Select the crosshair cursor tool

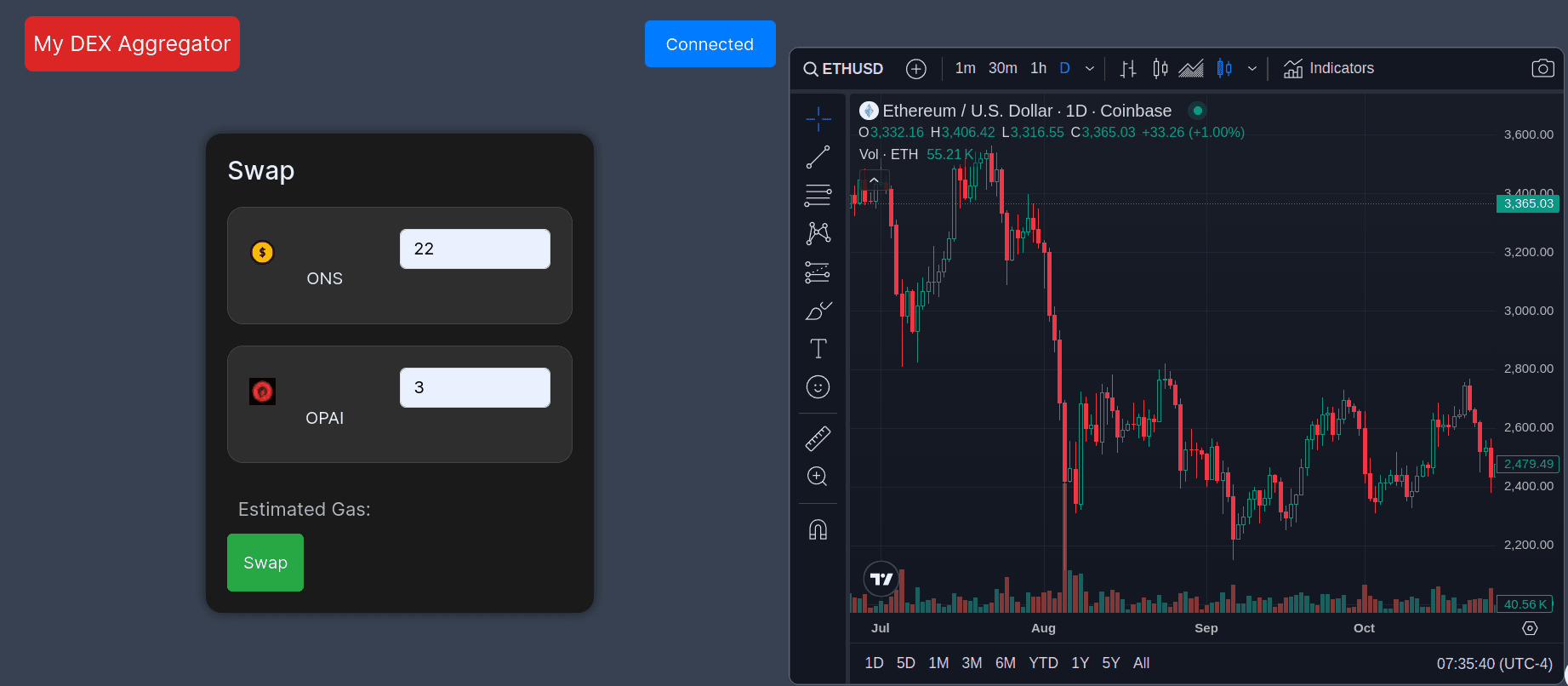pyautogui.click(x=818, y=119)
